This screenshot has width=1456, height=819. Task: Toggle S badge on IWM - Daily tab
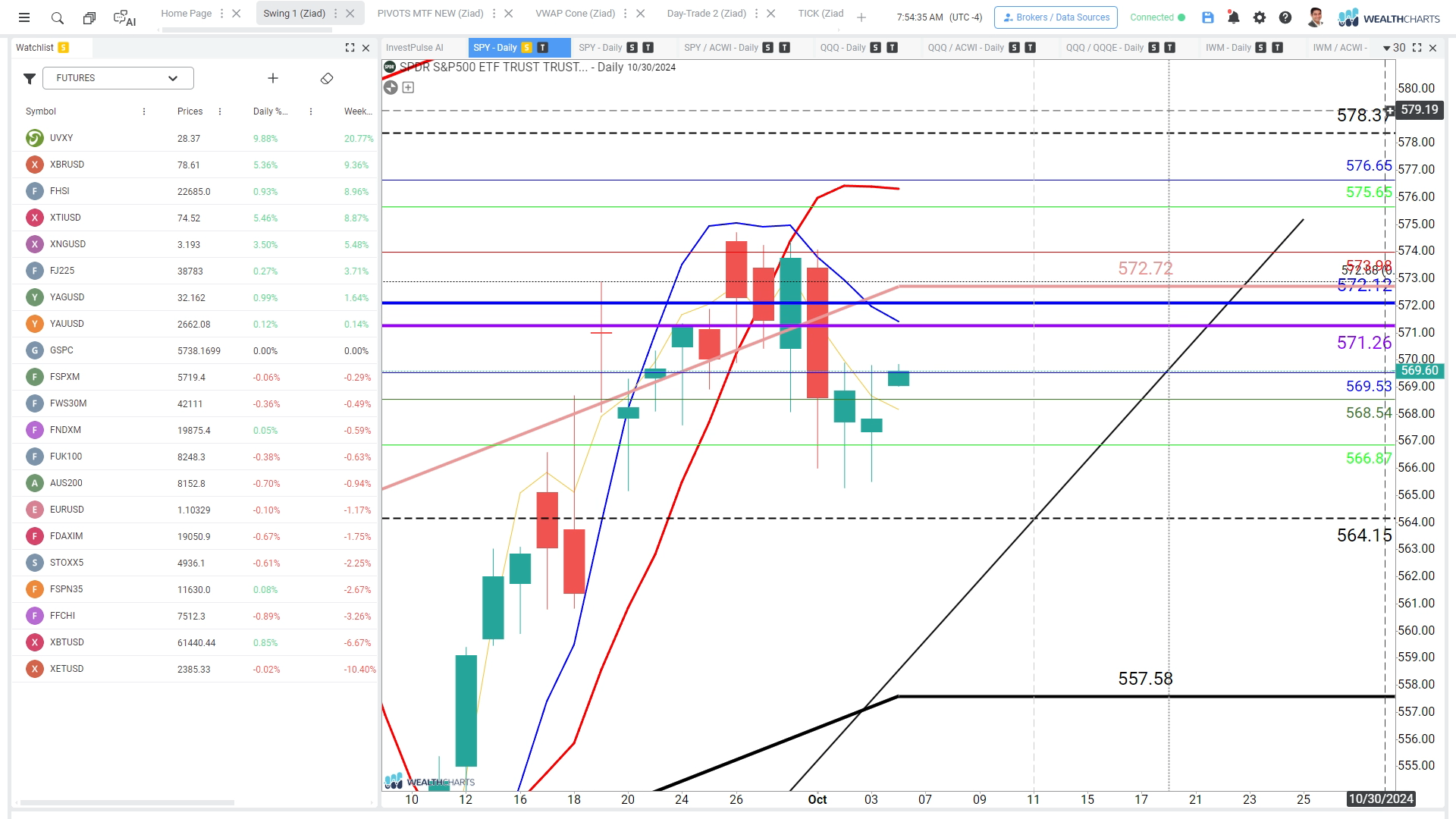pyautogui.click(x=1261, y=47)
